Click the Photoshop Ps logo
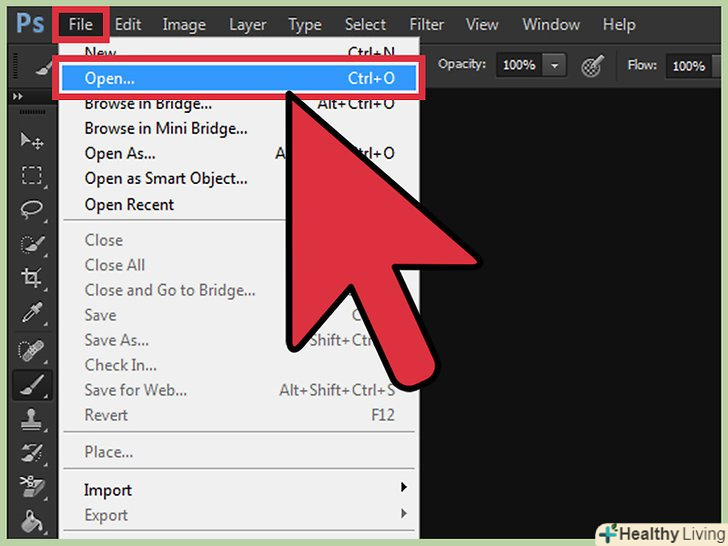 click(x=30, y=23)
